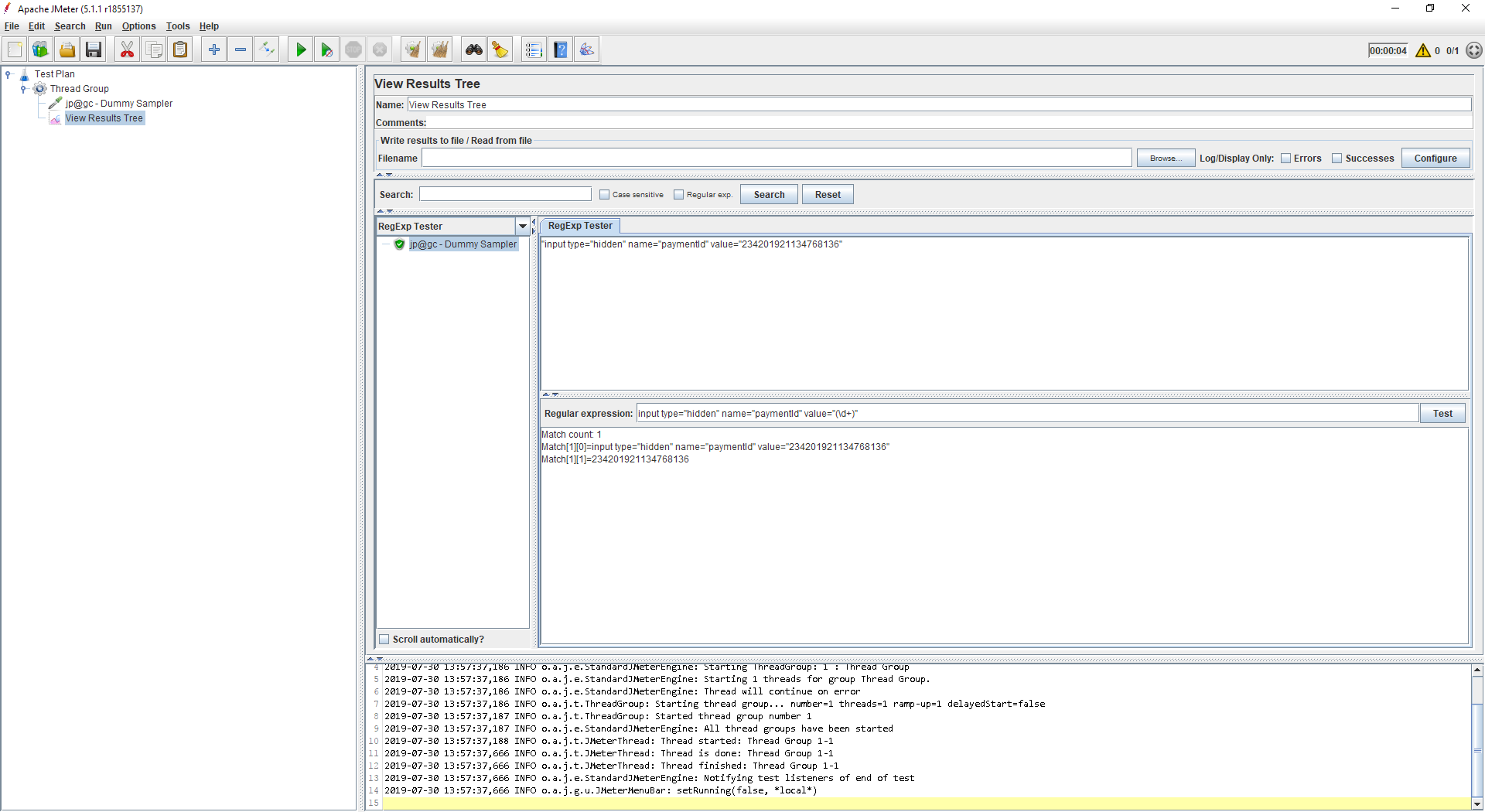The image size is (1485, 812).
Task: Click the remote engine status icon
Action: click(1474, 50)
